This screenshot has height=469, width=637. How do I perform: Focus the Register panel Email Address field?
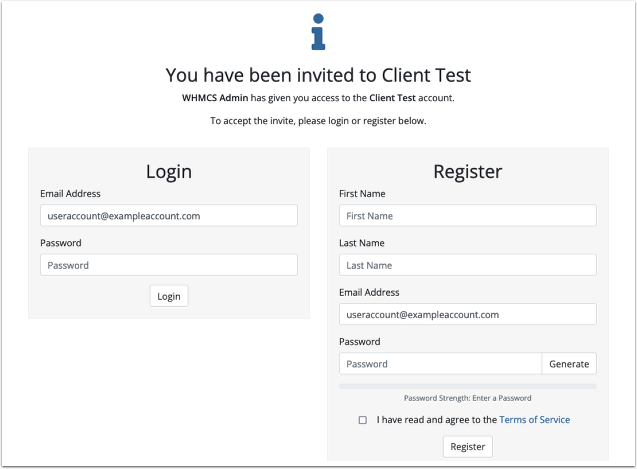467,314
